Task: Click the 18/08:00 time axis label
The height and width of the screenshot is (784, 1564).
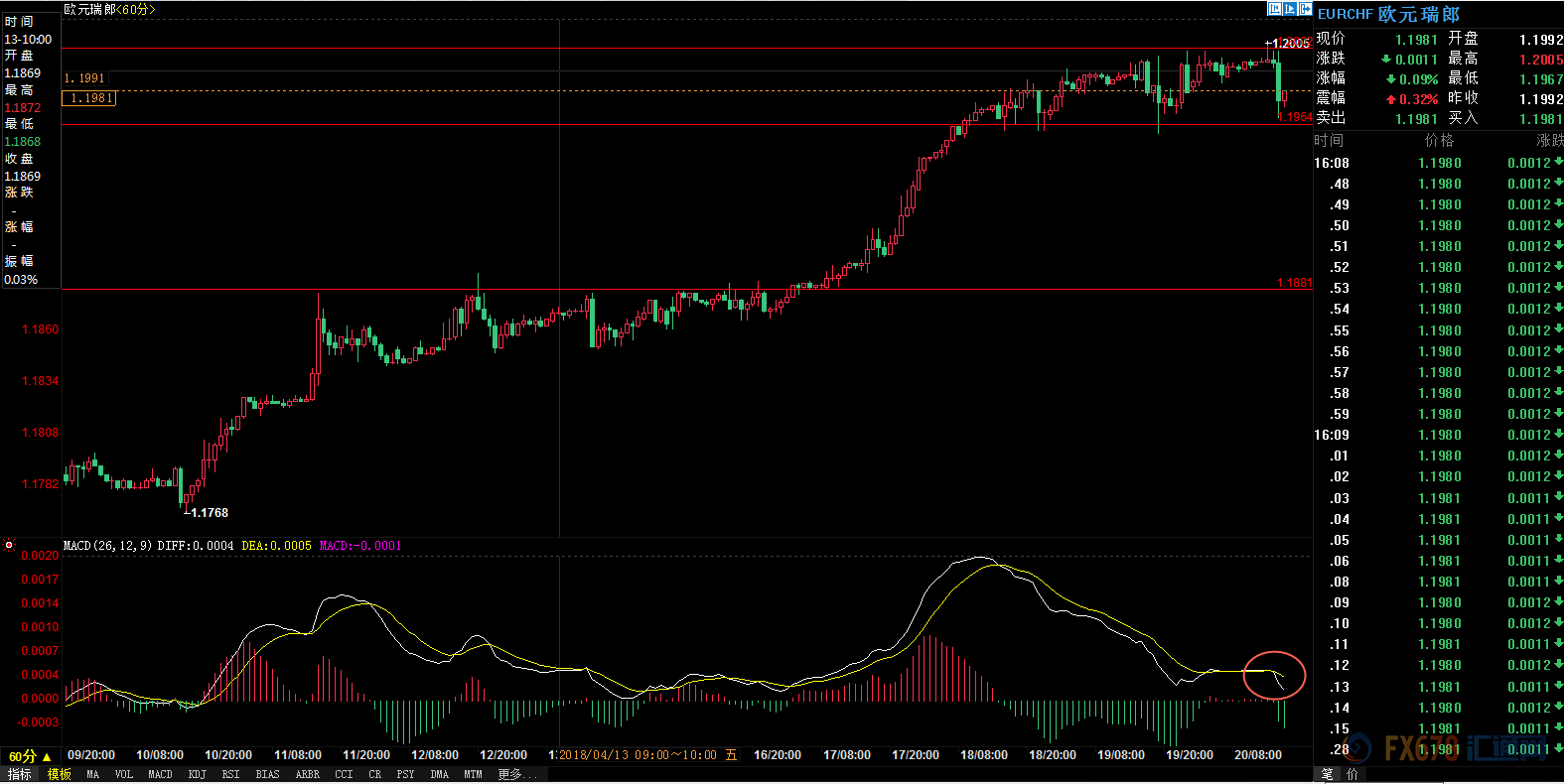Action: 984,755
